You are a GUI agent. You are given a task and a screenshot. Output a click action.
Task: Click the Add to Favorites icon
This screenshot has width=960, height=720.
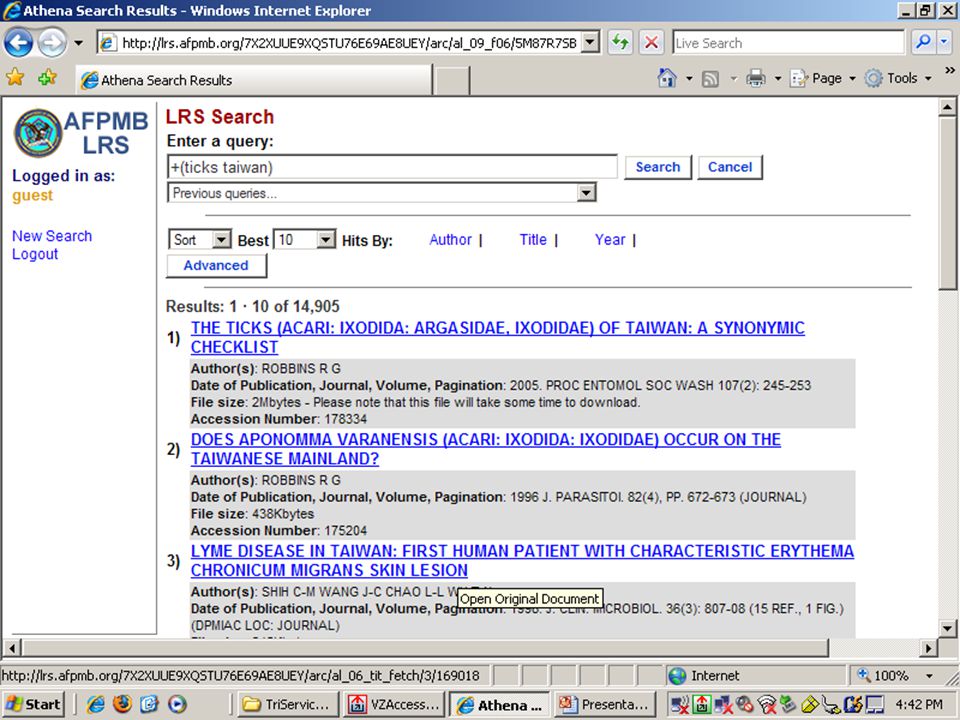(47, 78)
